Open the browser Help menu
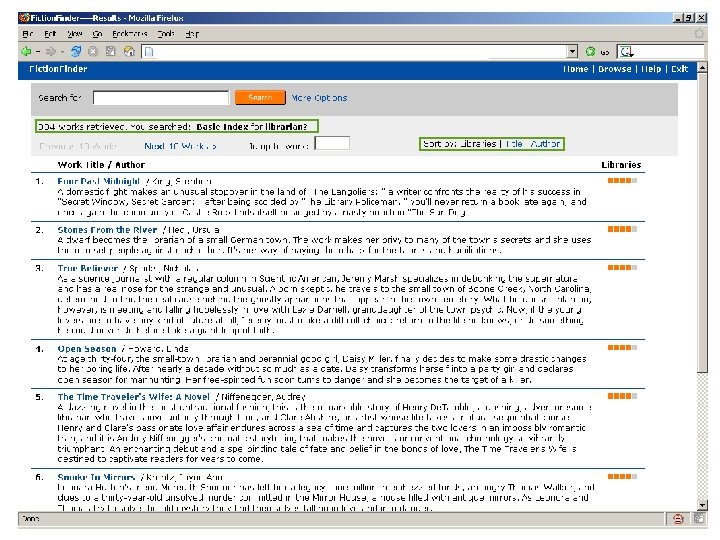The height and width of the screenshot is (540, 720). coord(192,34)
